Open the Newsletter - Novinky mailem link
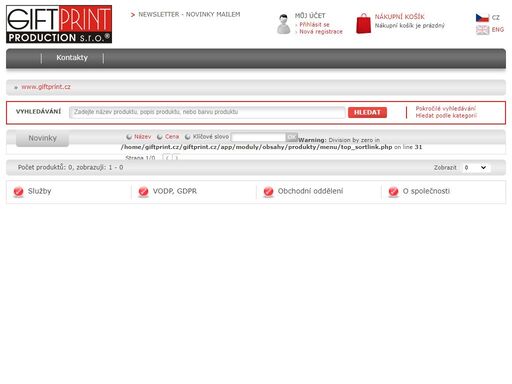The image size is (512, 384). [189, 14]
